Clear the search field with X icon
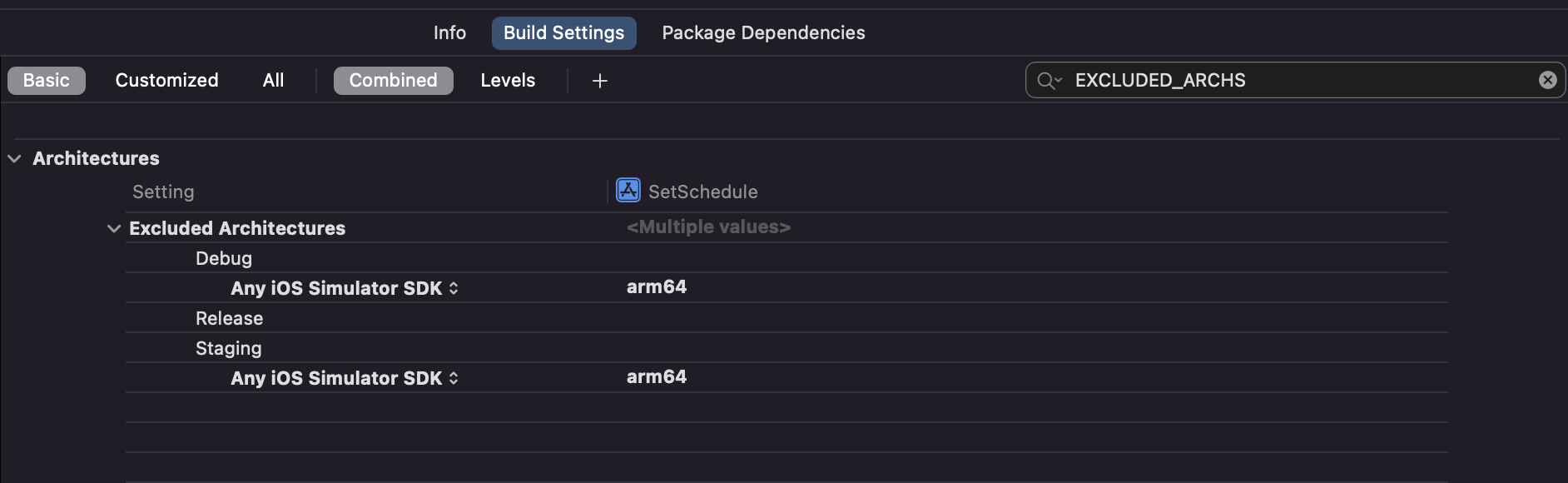Viewport: 1568px width, 483px height. [1547, 80]
